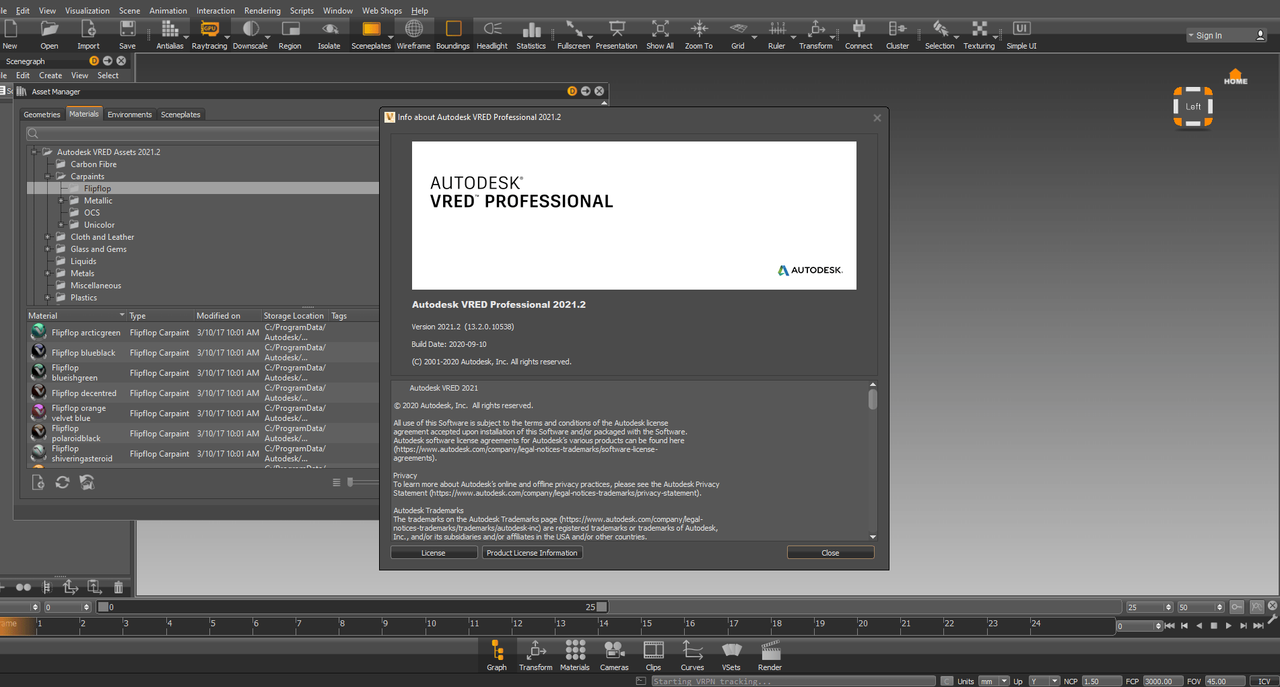Open the VSets module icon
1280x687 pixels.
point(731,656)
